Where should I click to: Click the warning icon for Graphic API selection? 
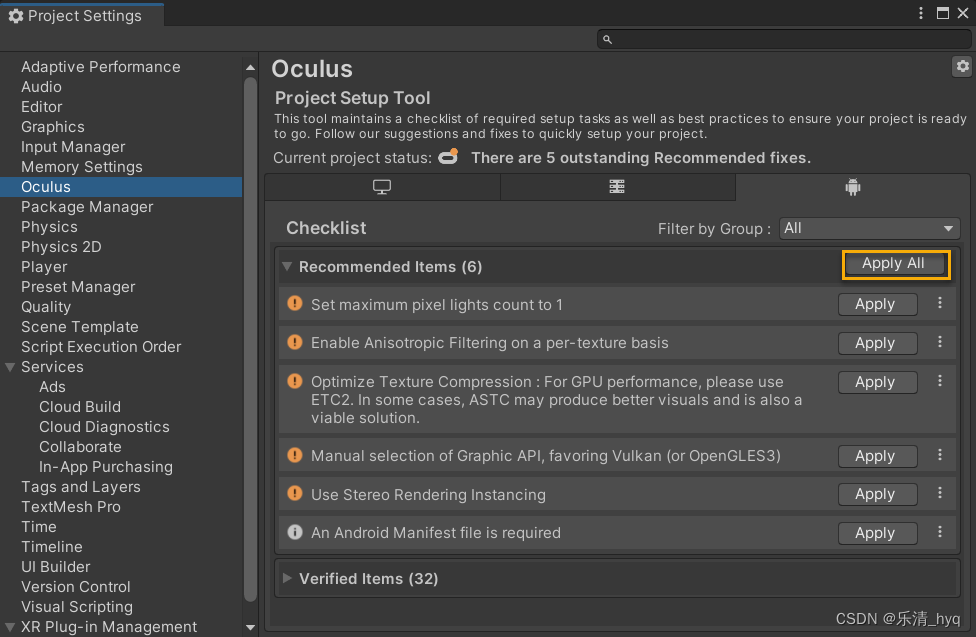coord(294,455)
